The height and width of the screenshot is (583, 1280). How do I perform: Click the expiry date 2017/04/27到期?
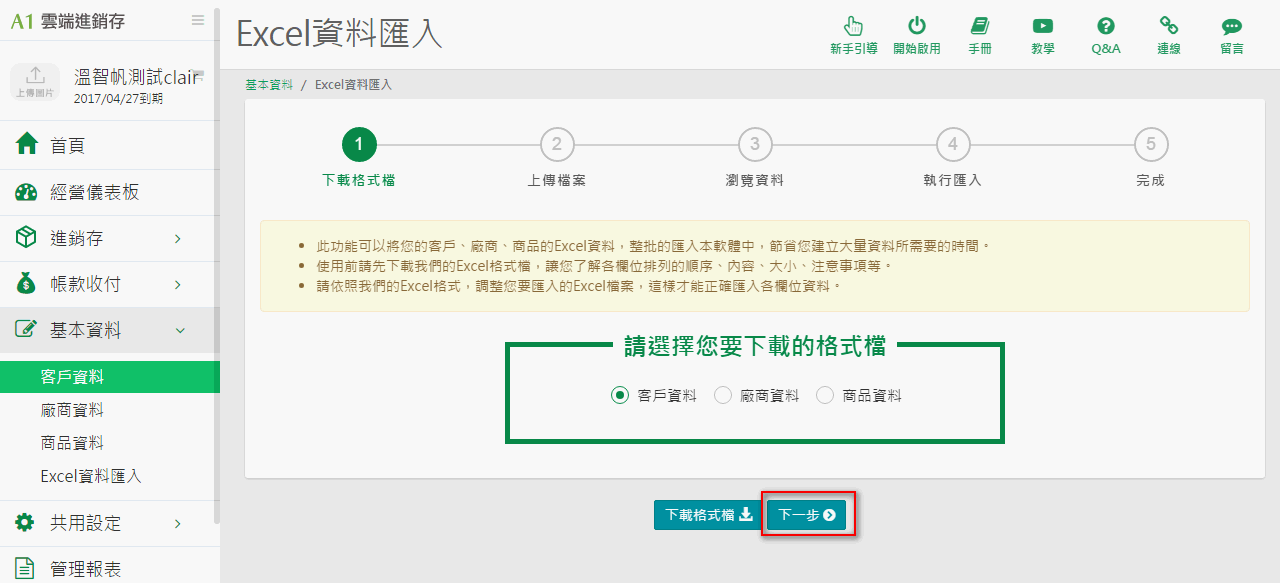pyautogui.click(x=118, y=99)
